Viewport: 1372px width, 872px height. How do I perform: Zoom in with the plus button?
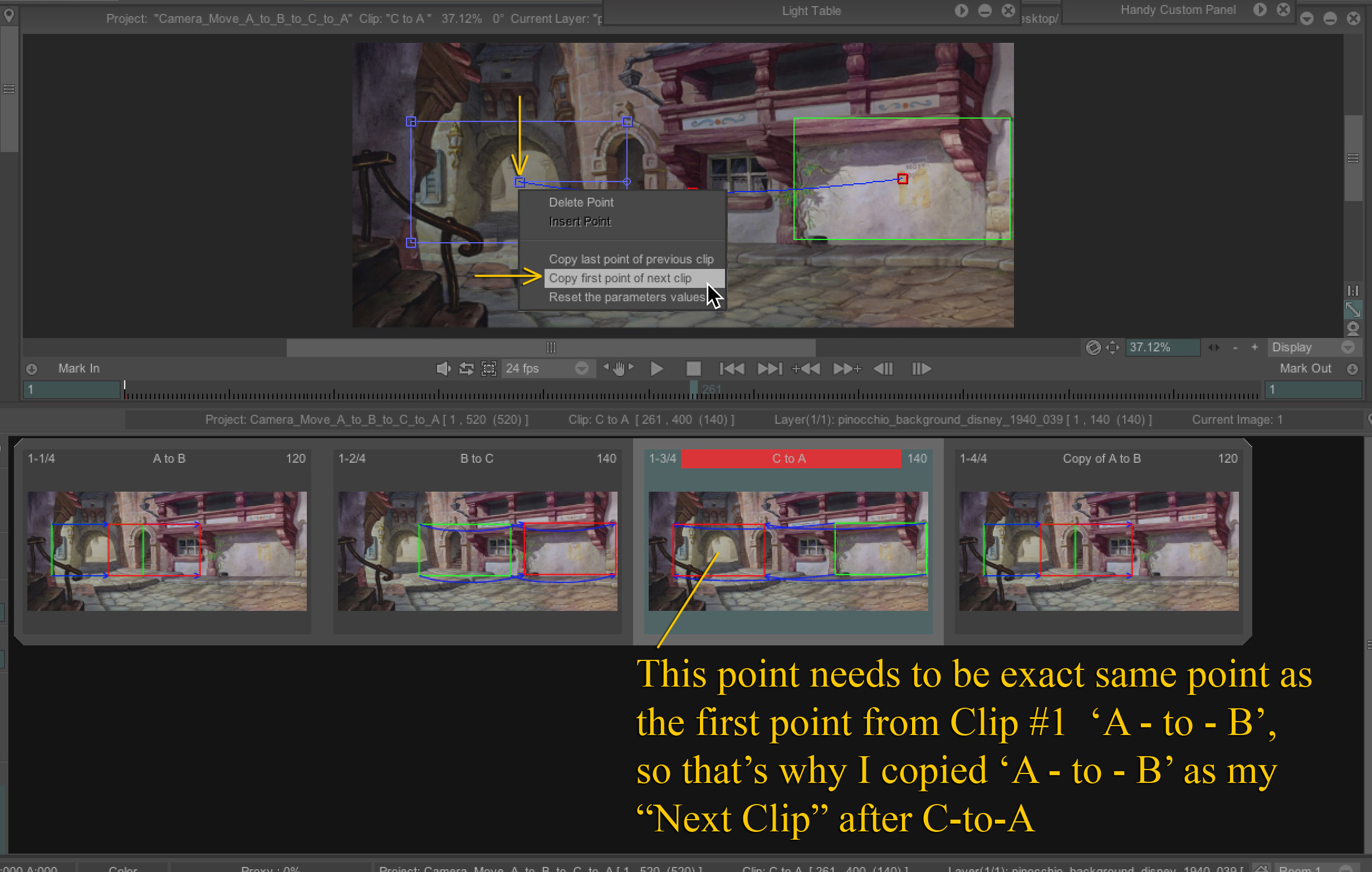pyautogui.click(x=1254, y=347)
